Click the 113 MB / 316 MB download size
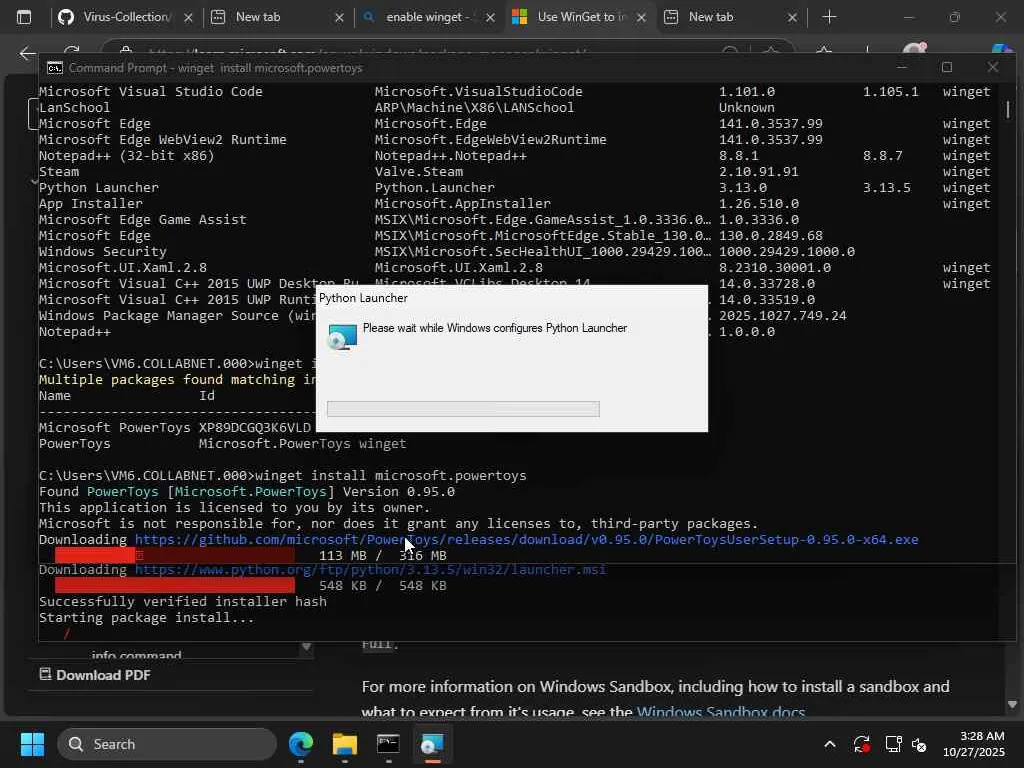This screenshot has width=1024, height=768. pyautogui.click(x=383, y=555)
